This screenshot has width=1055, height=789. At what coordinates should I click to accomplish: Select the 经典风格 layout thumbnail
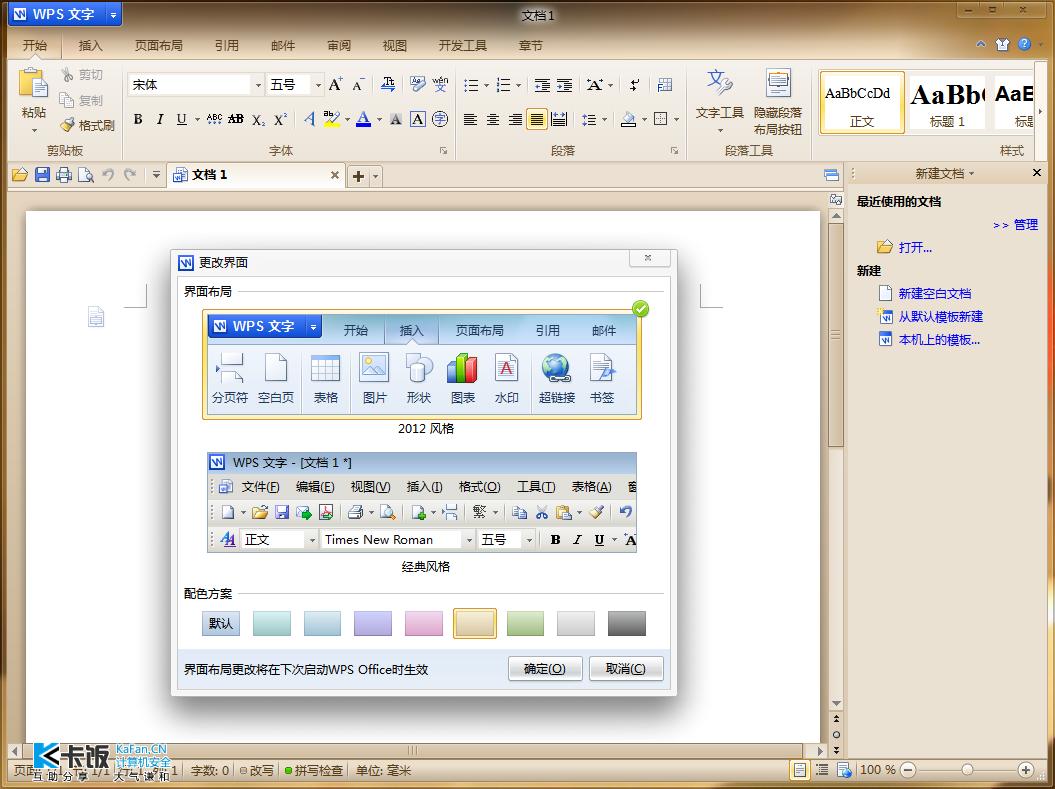pyautogui.click(x=422, y=502)
